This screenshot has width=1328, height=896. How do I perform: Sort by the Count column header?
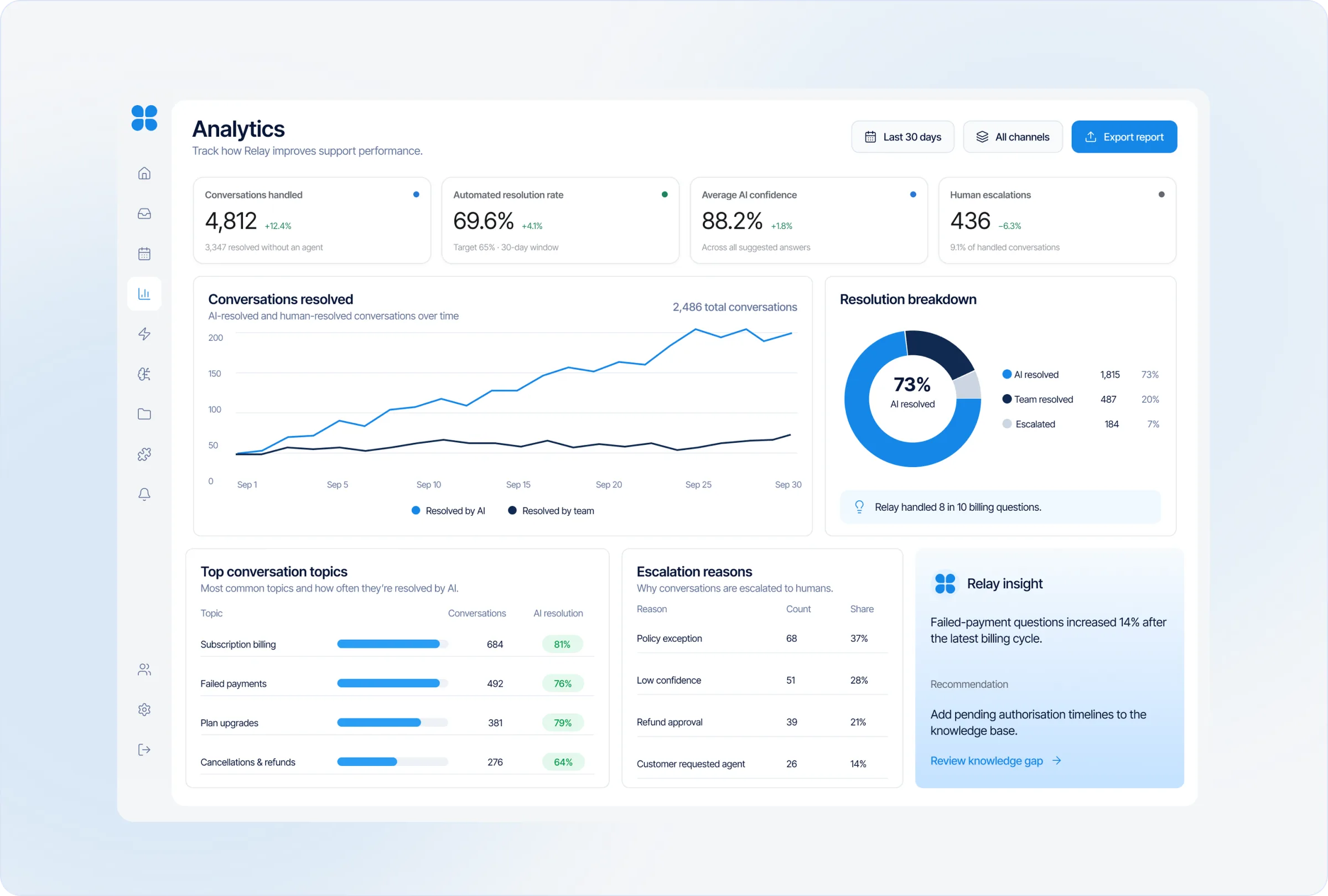(798, 609)
